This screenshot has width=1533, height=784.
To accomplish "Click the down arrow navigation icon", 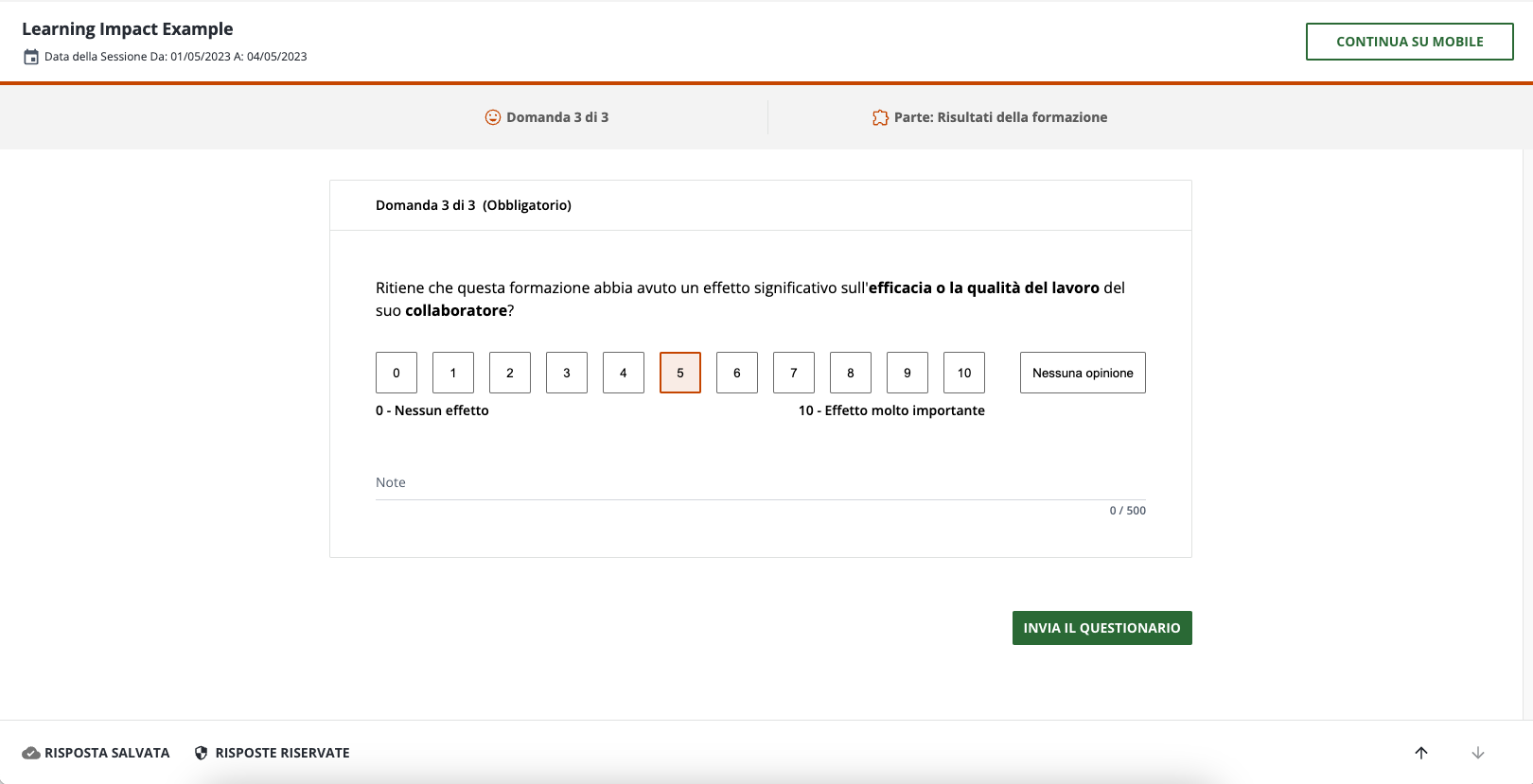I will 1478,753.
